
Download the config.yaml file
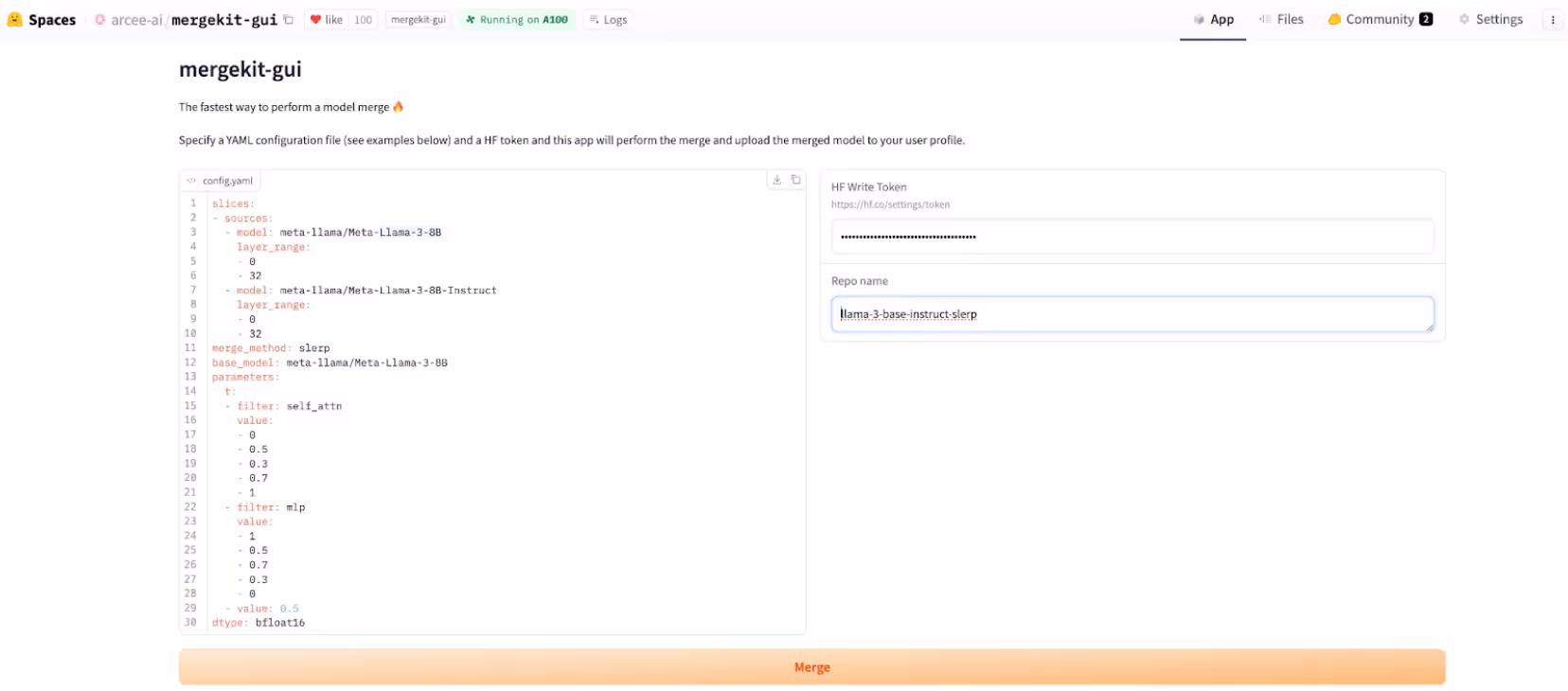tap(777, 180)
